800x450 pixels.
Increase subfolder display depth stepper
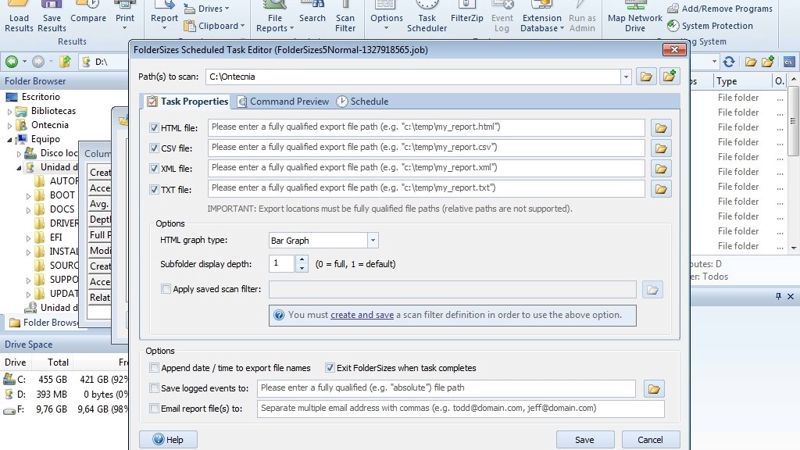pos(302,259)
